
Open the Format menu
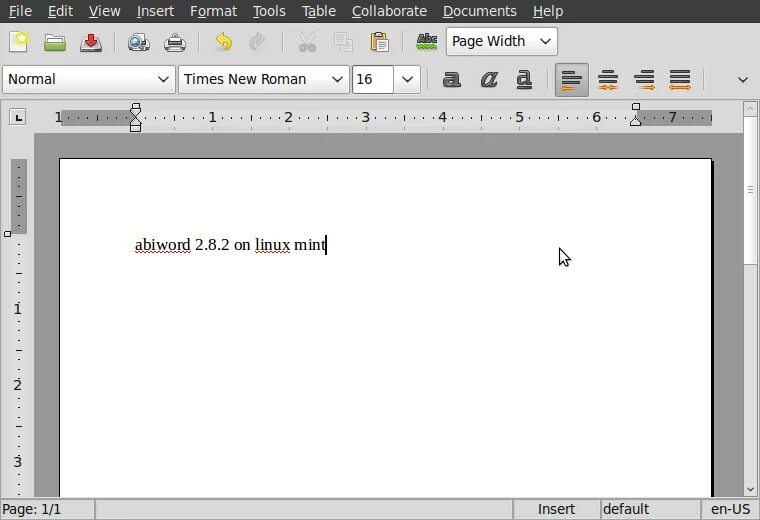(213, 11)
